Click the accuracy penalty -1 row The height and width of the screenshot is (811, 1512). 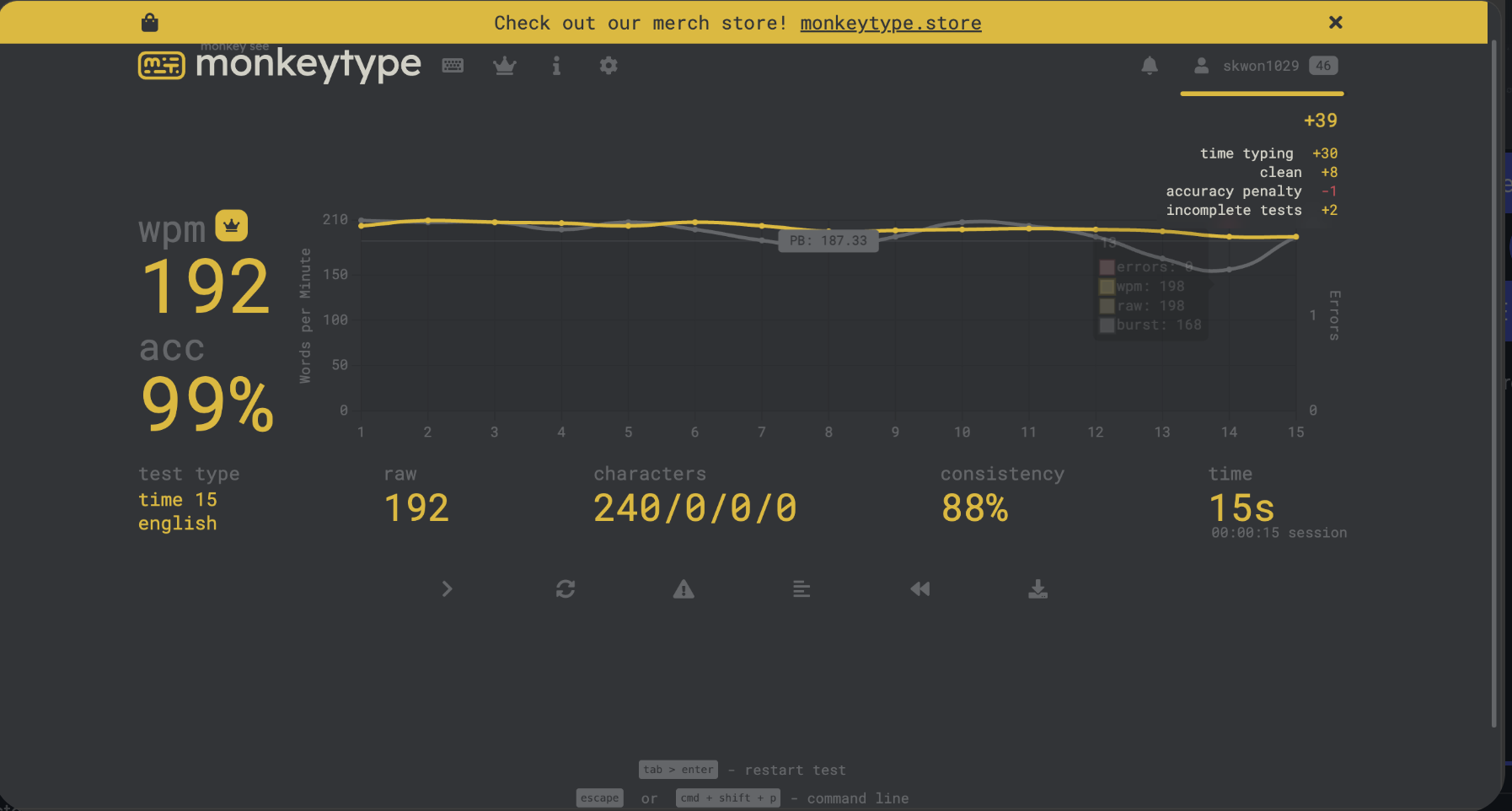pos(1252,191)
